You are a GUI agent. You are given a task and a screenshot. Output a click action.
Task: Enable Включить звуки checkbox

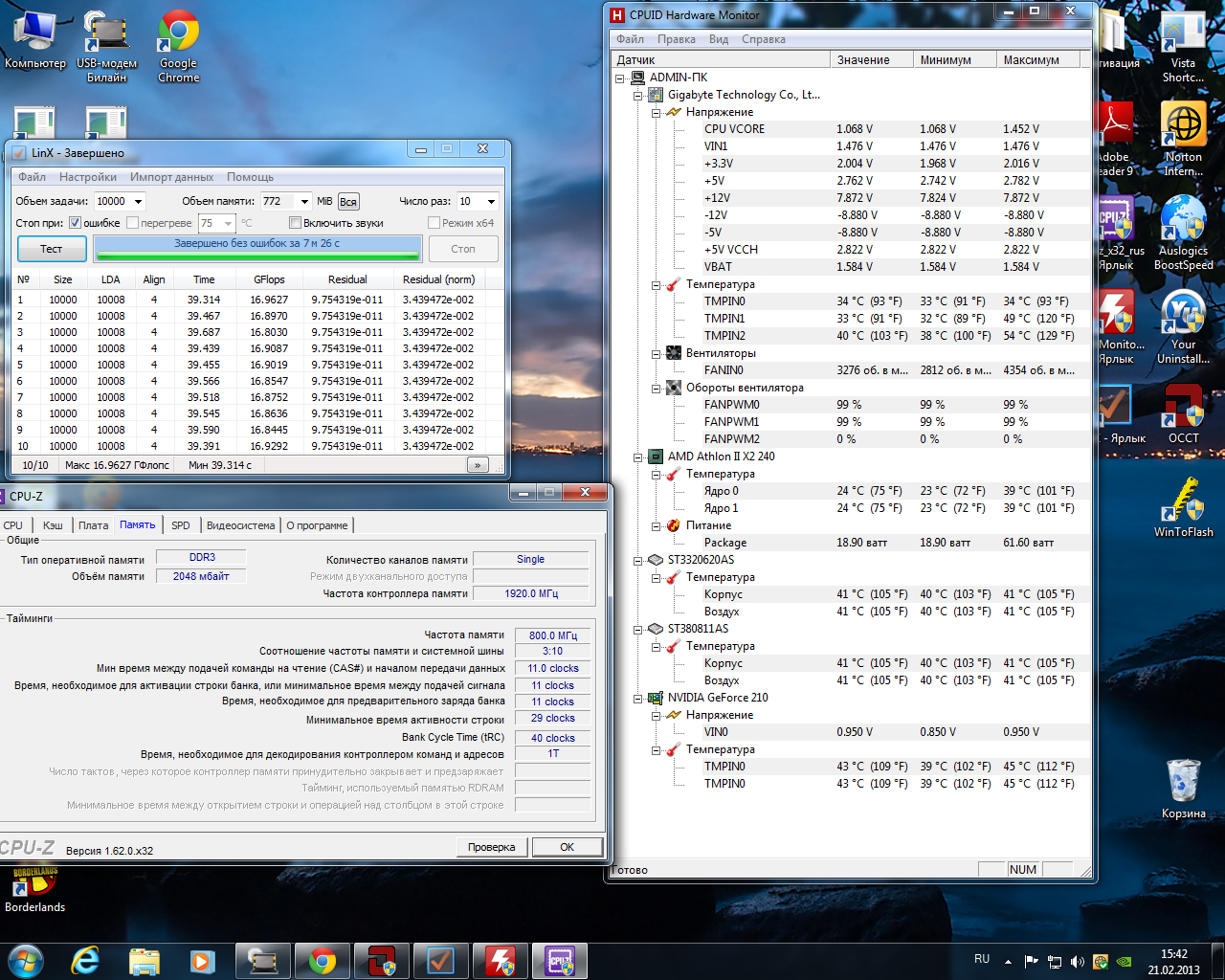(x=296, y=223)
